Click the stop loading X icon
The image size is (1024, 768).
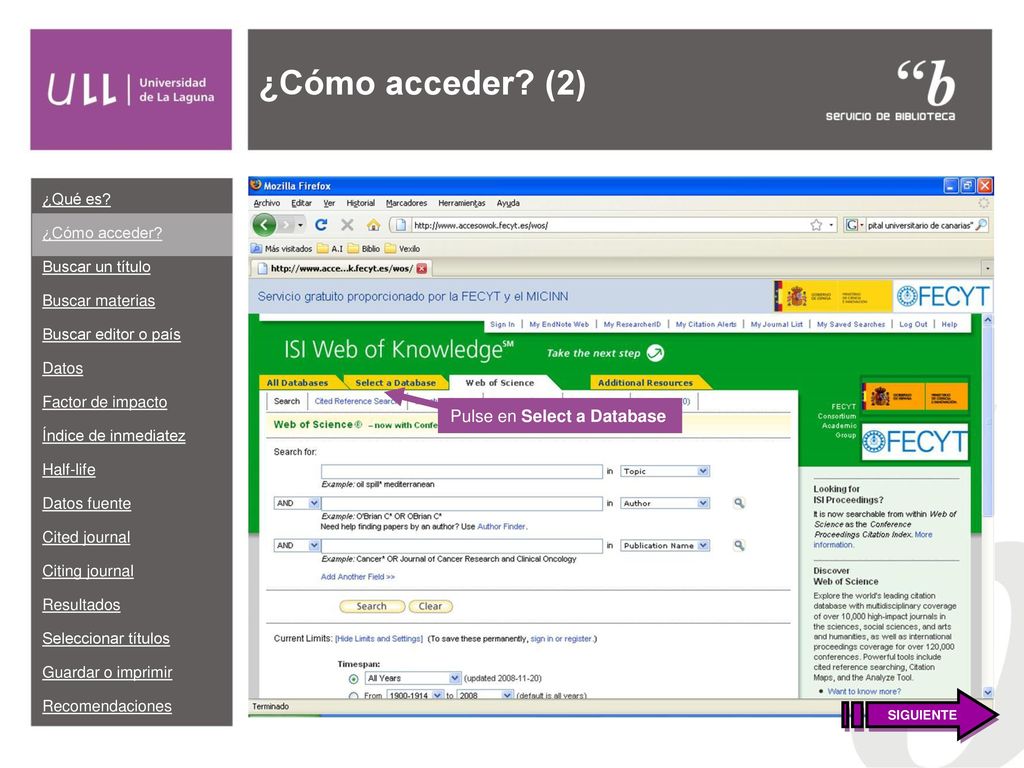347,225
